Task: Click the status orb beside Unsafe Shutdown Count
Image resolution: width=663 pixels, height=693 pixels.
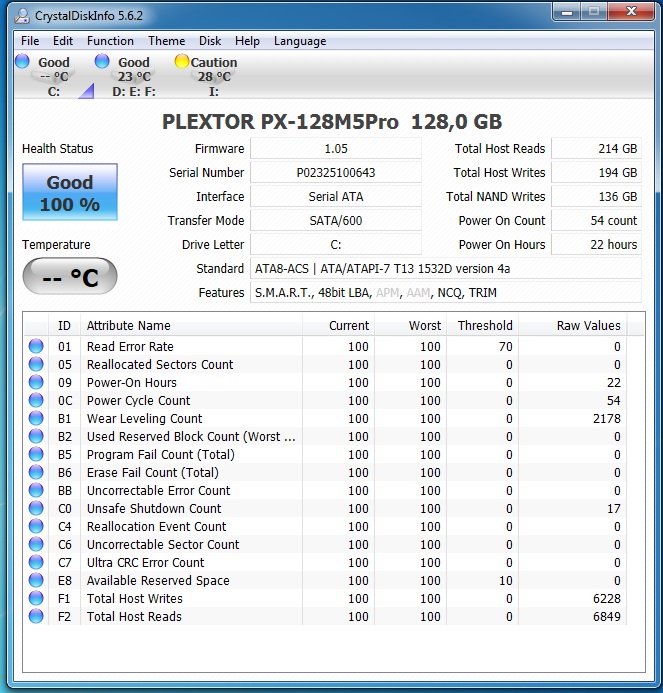Action: pyautogui.click(x=36, y=509)
